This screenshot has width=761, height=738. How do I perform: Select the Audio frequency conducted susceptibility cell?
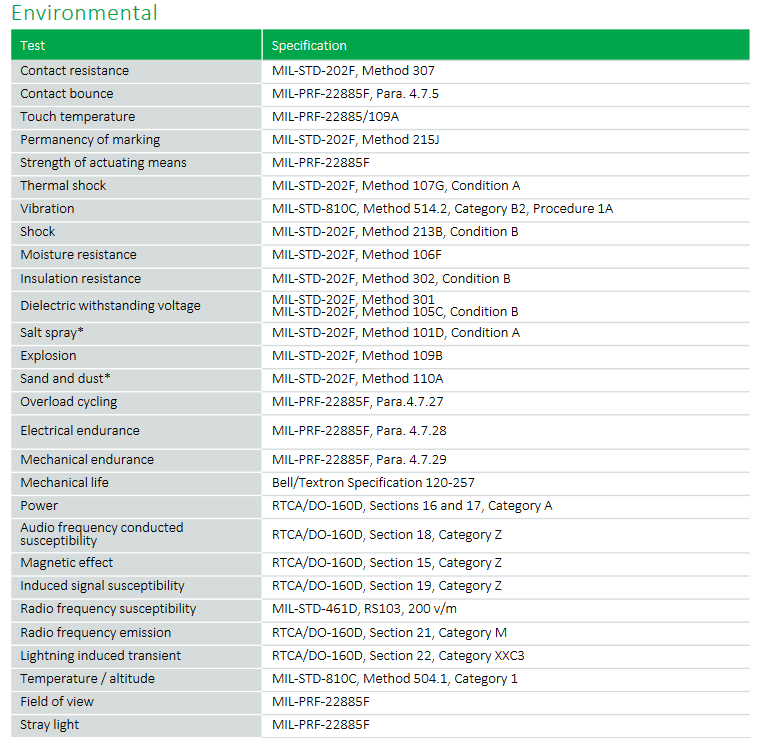tap(102, 534)
